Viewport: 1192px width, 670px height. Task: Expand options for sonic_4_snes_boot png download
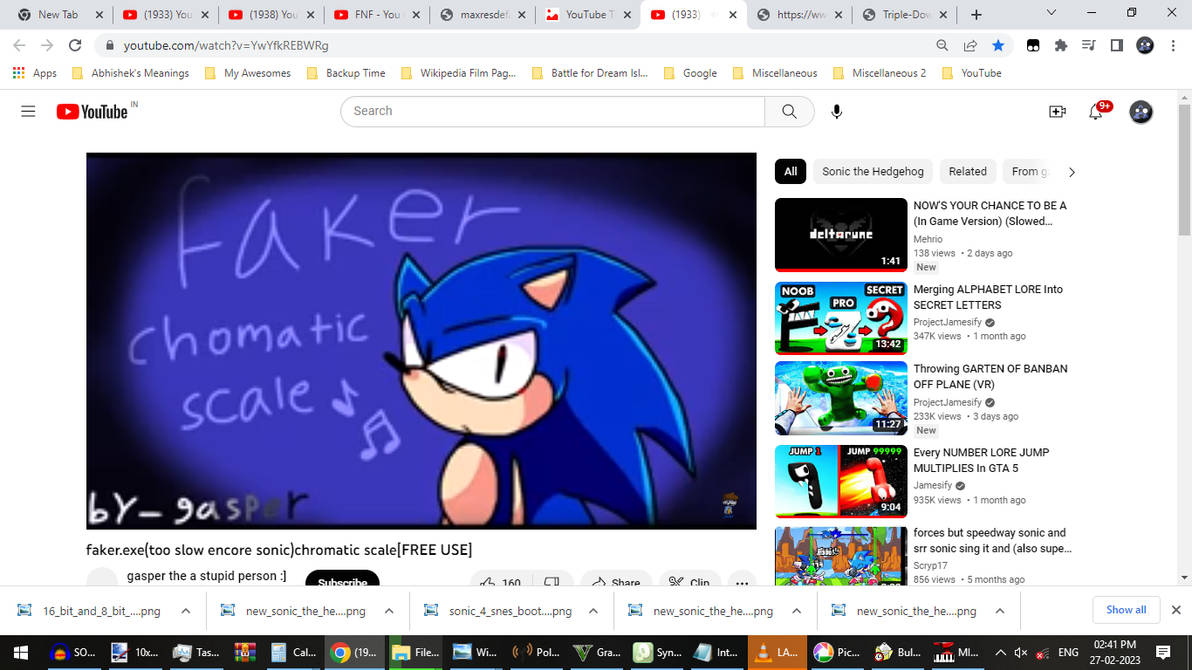[593, 611]
